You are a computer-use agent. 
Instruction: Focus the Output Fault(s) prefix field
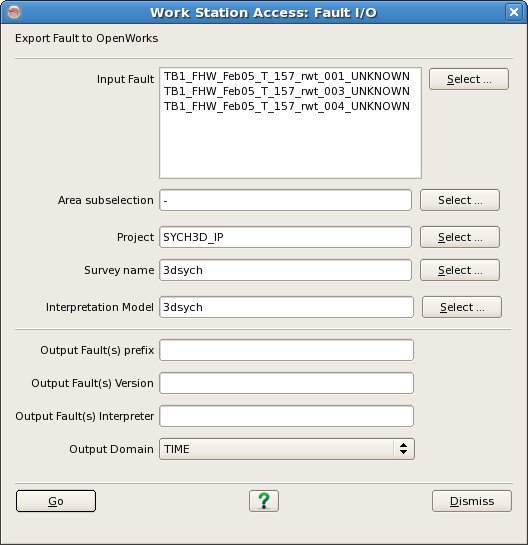pos(286,350)
